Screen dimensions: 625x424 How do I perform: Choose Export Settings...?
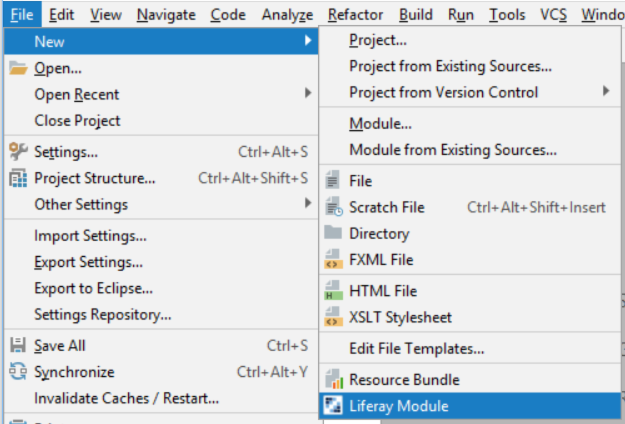161,262
